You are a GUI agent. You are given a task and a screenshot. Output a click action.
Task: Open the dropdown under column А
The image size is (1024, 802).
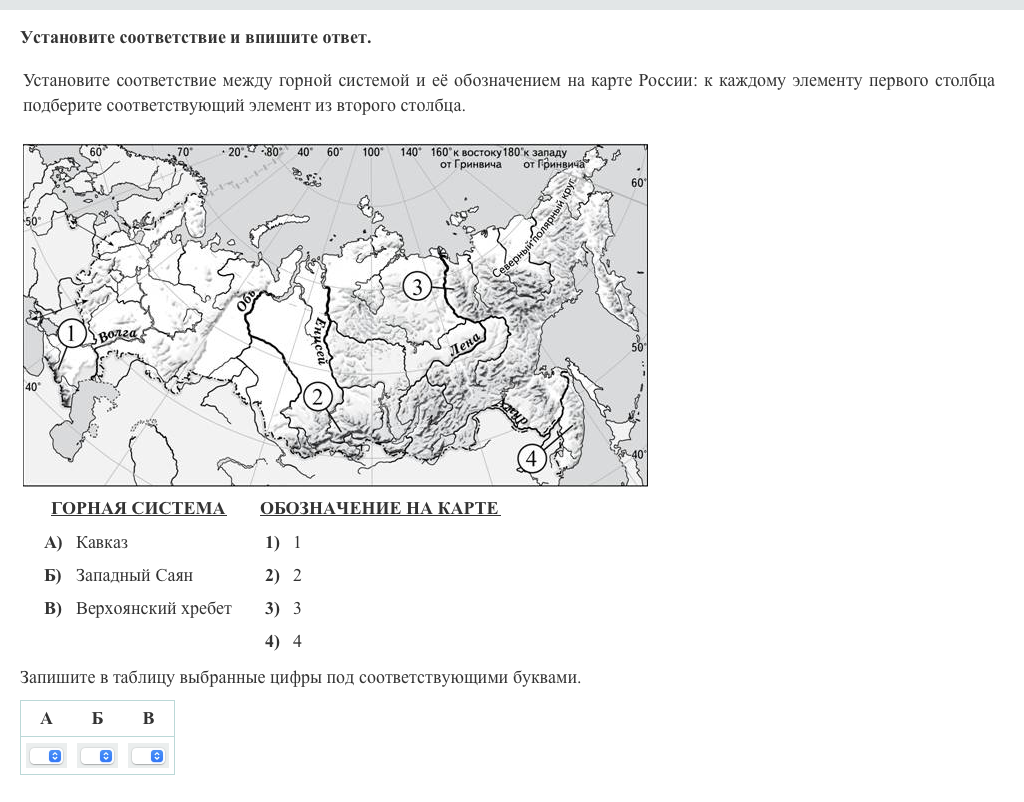tap(46, 756)
